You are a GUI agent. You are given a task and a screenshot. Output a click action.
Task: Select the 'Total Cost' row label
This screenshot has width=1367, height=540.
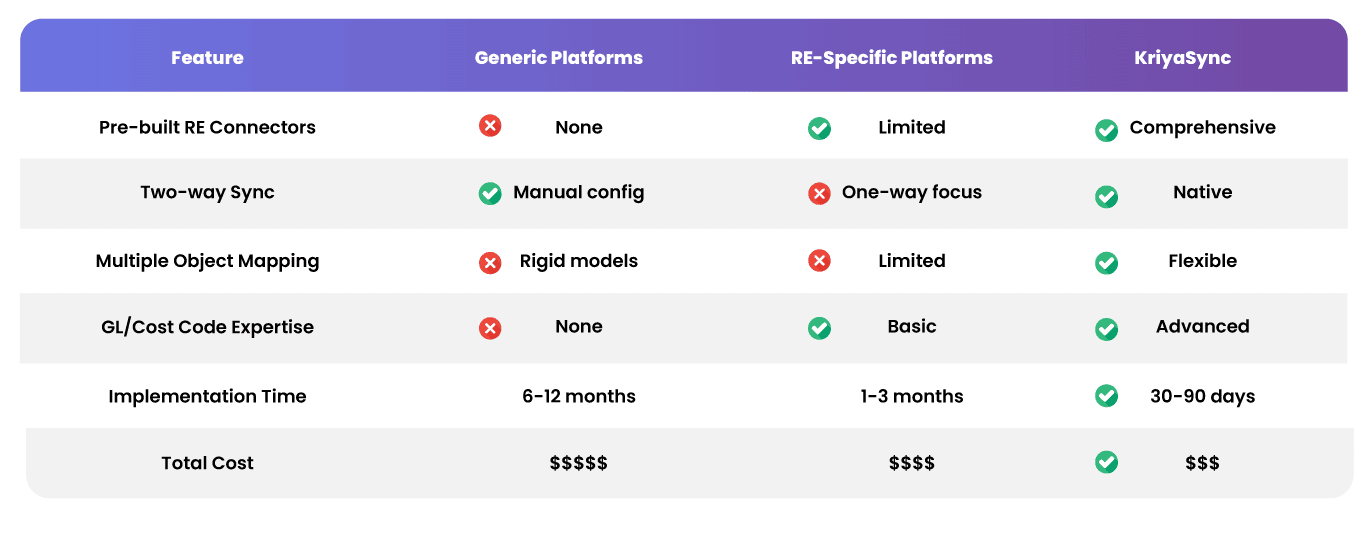point(207,463)
